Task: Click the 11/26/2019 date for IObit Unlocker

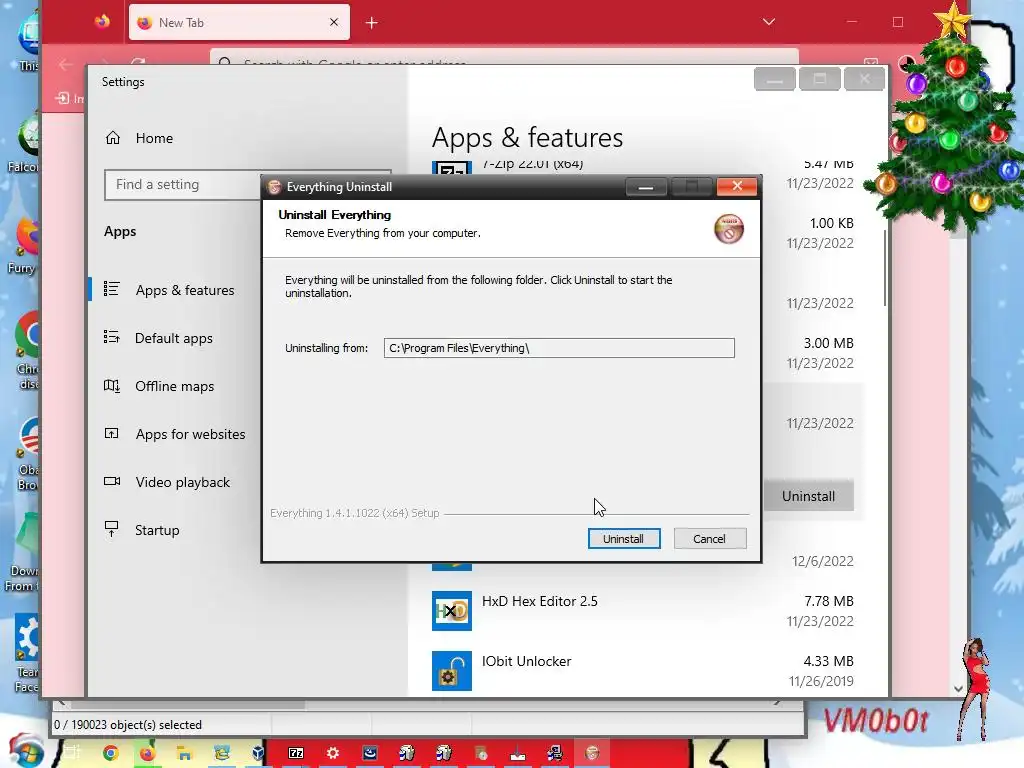Action: tap(821, 682)
